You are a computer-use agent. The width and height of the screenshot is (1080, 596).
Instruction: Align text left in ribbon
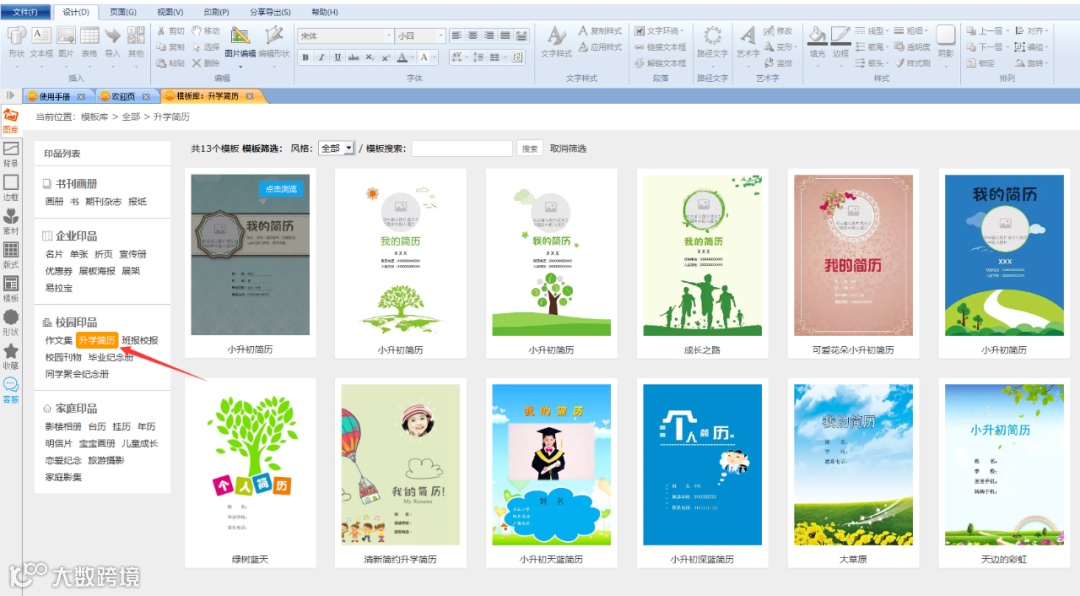click(x=456, y=35)
